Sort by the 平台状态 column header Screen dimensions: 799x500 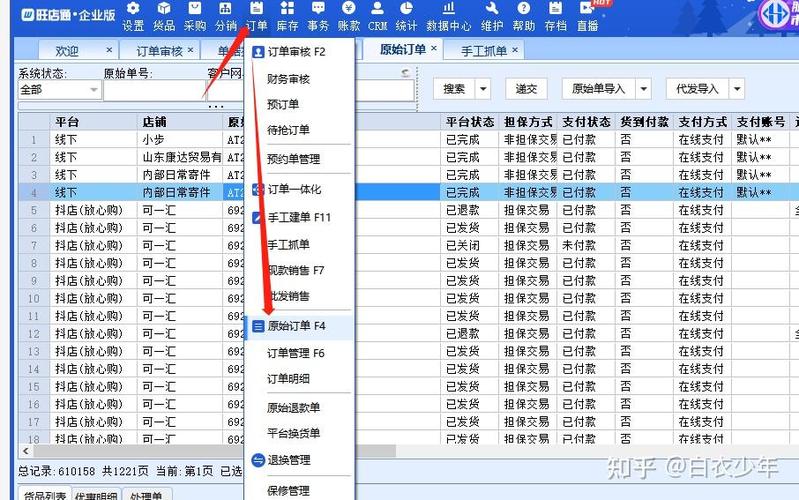pos(470,122)
